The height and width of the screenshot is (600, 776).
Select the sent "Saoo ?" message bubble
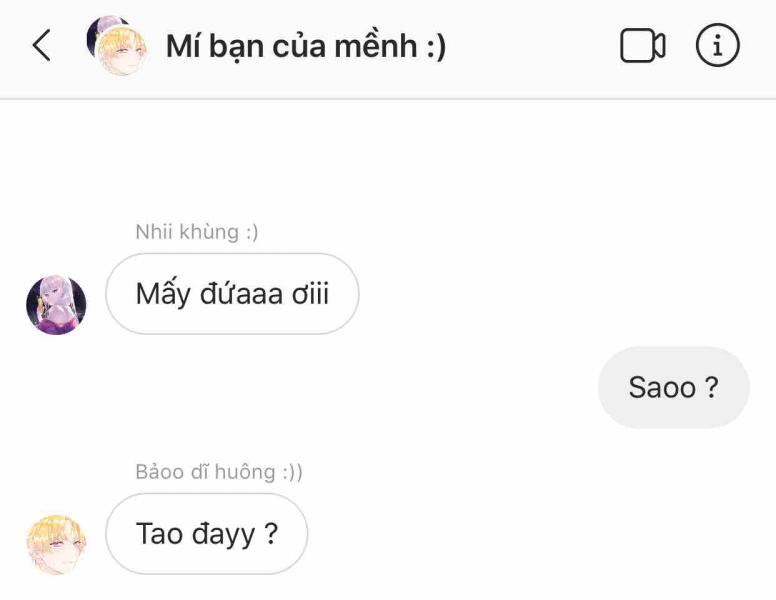coord(674,387)
